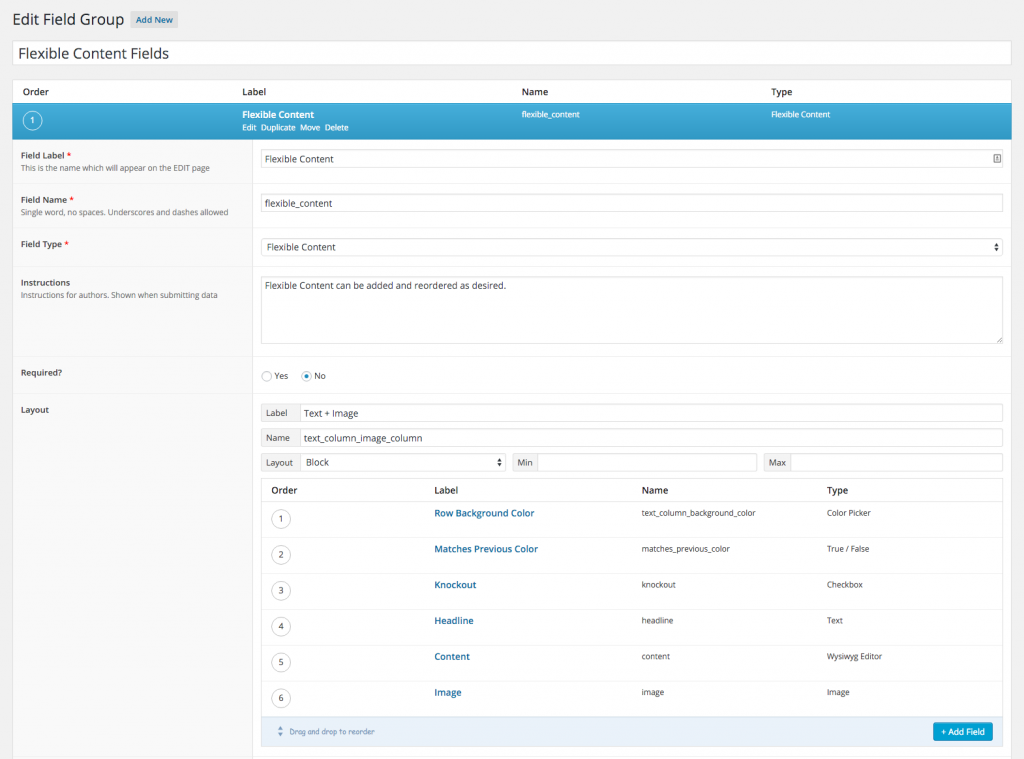Click the Min layout input
This screenshot has width=1024, height=759.
[x=647, y=462]
